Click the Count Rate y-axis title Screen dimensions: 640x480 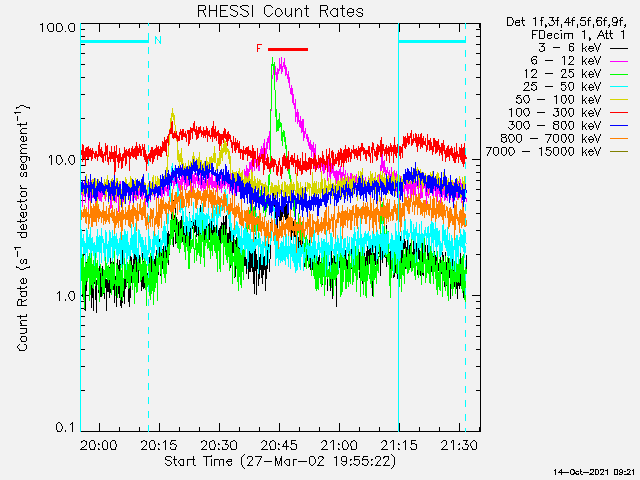click(x=23, y=228)
